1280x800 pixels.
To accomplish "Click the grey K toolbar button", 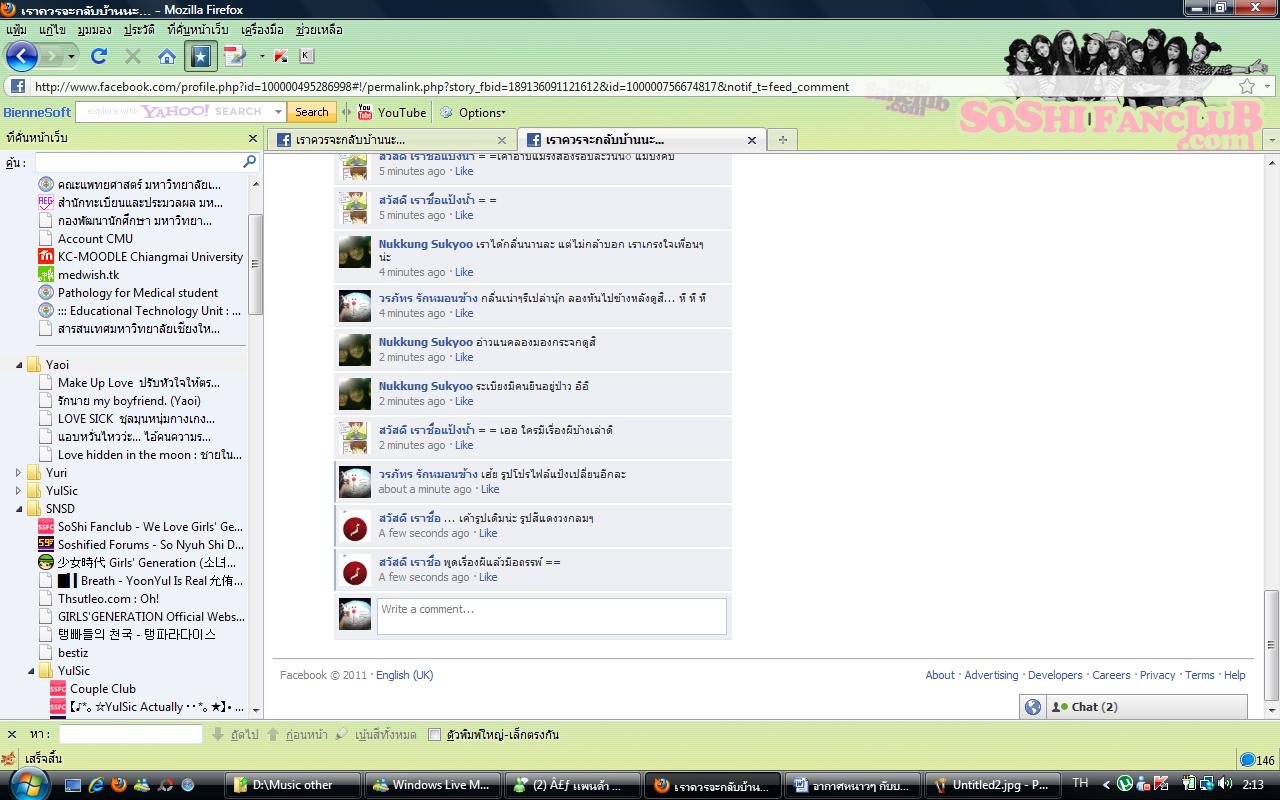I will pyautogui.click(x=306, y=56).
